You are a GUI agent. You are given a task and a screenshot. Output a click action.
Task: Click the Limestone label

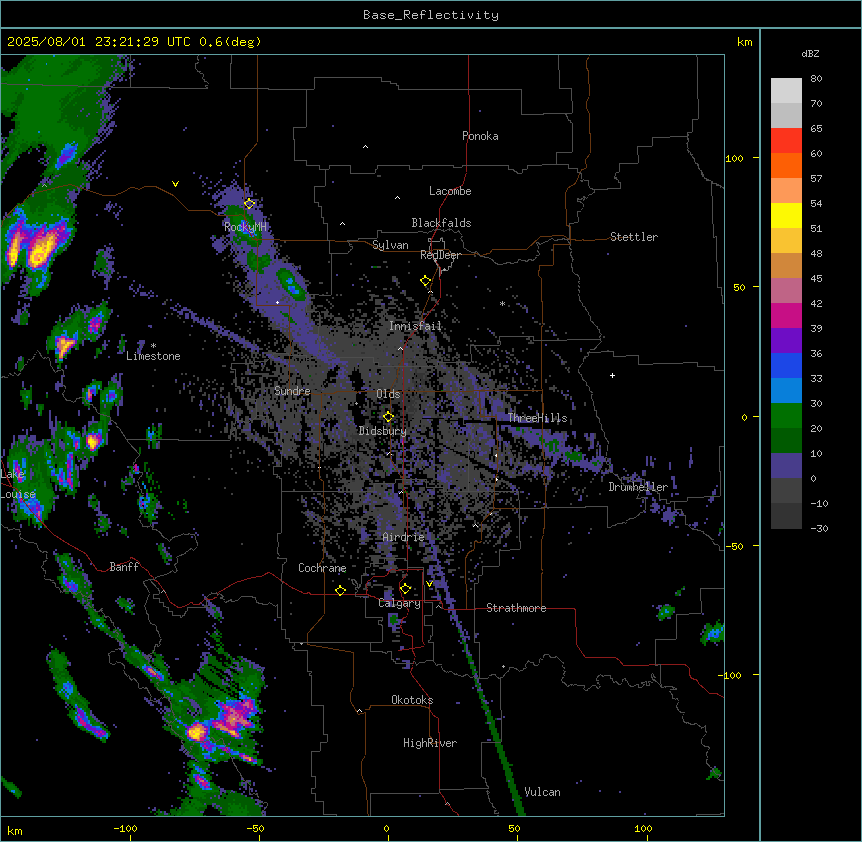coord(153,356)
